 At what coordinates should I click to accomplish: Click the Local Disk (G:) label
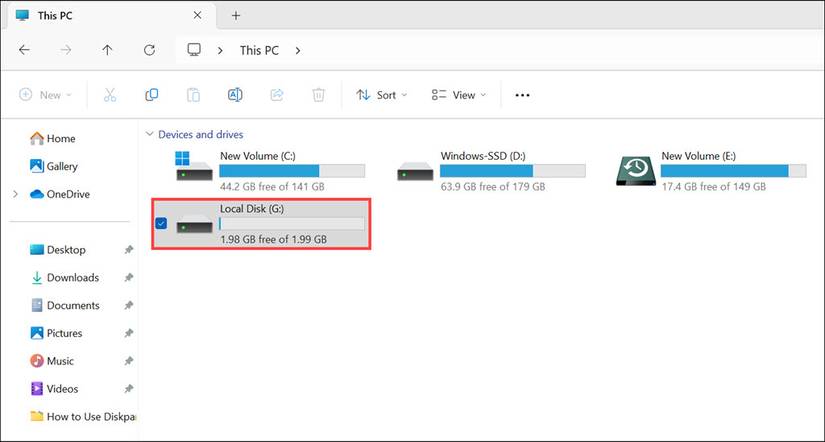pos(251,209)
